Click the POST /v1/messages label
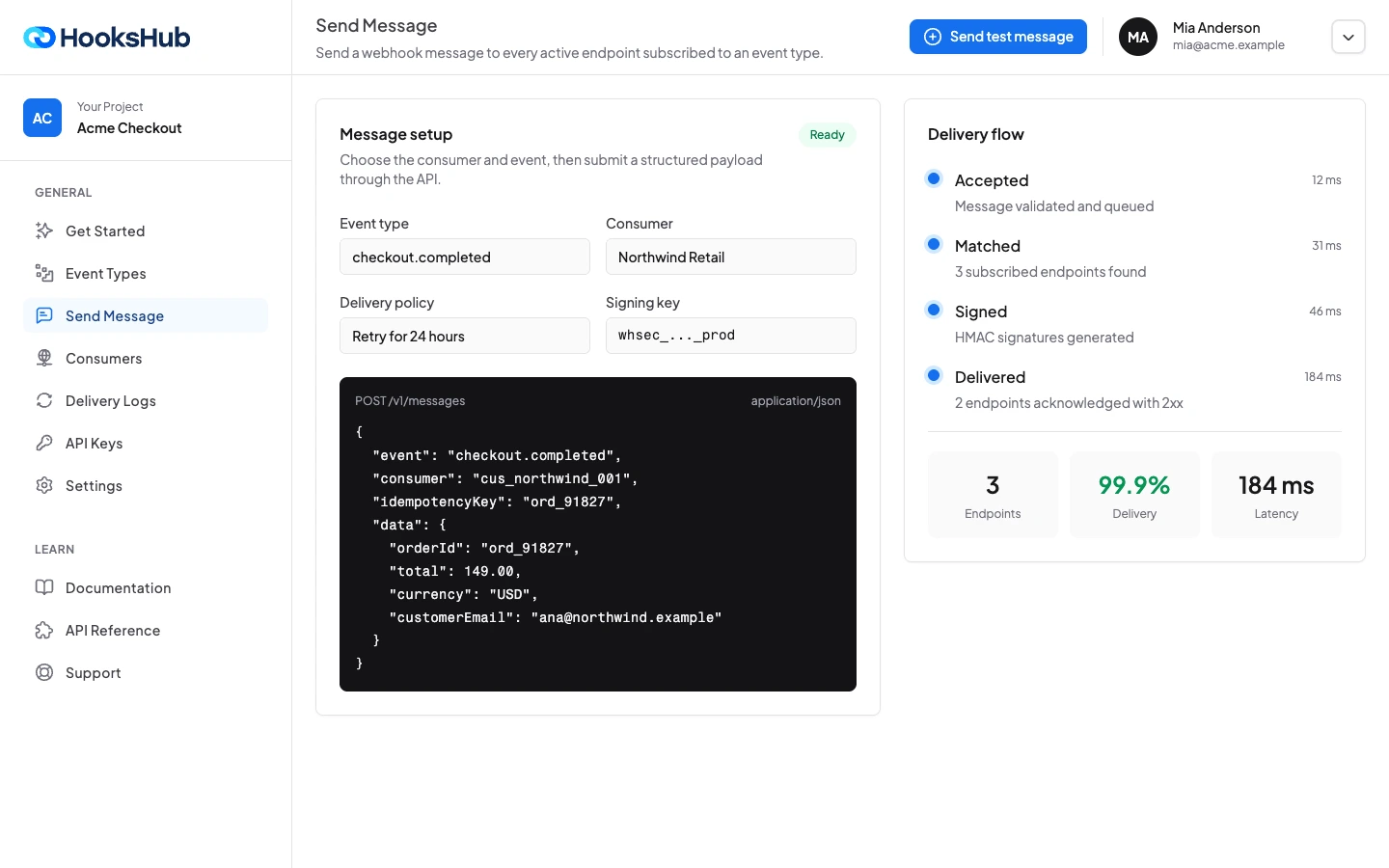Screen dimensions: 1389x868 pyautogui.click(x=410, y=401)
